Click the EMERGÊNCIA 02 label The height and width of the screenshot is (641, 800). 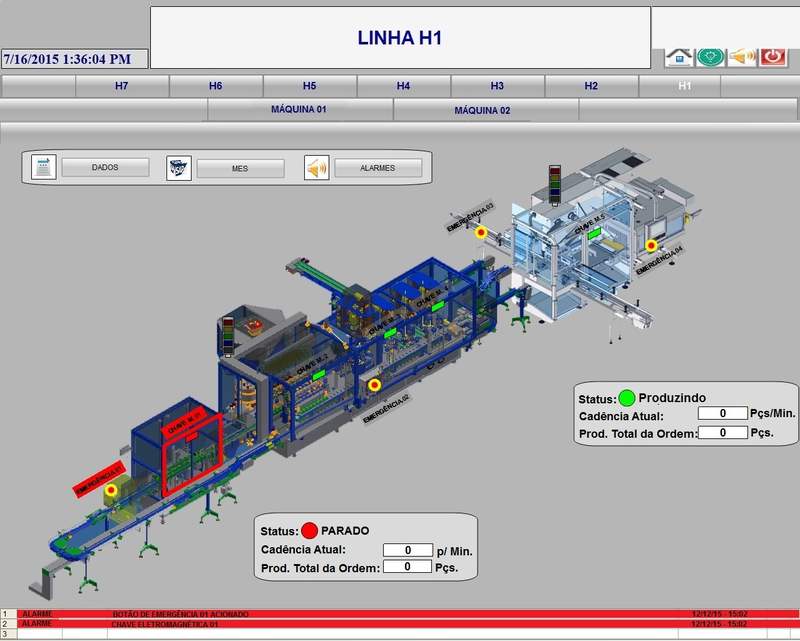pyautogui.click(x=386, y=408)
